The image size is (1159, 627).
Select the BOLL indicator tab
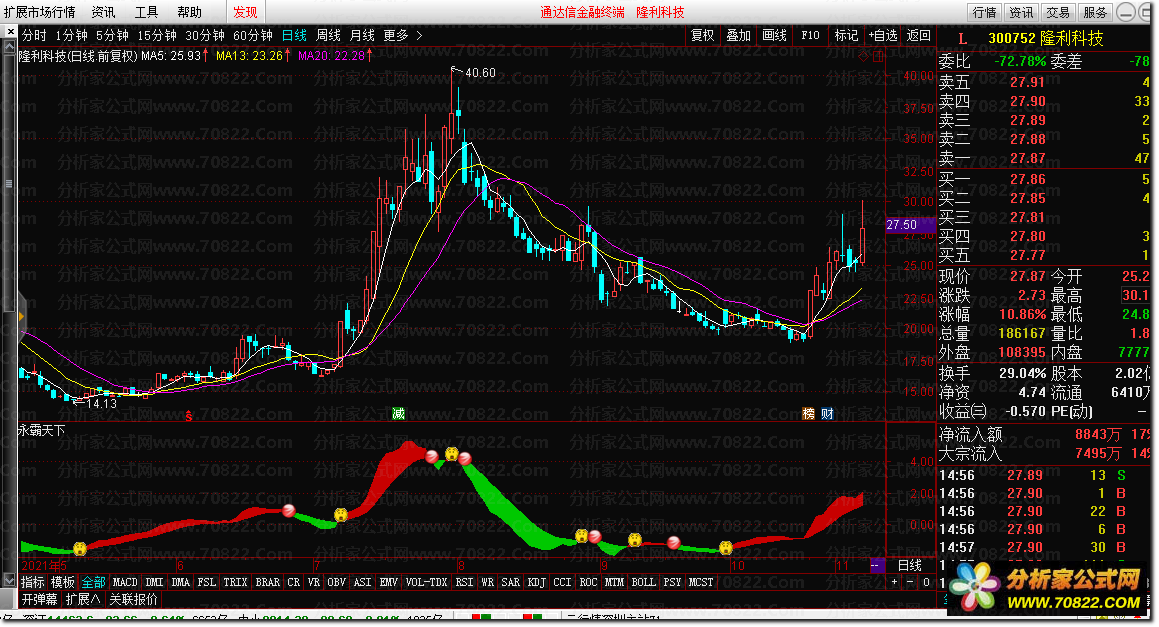point(644,582)
